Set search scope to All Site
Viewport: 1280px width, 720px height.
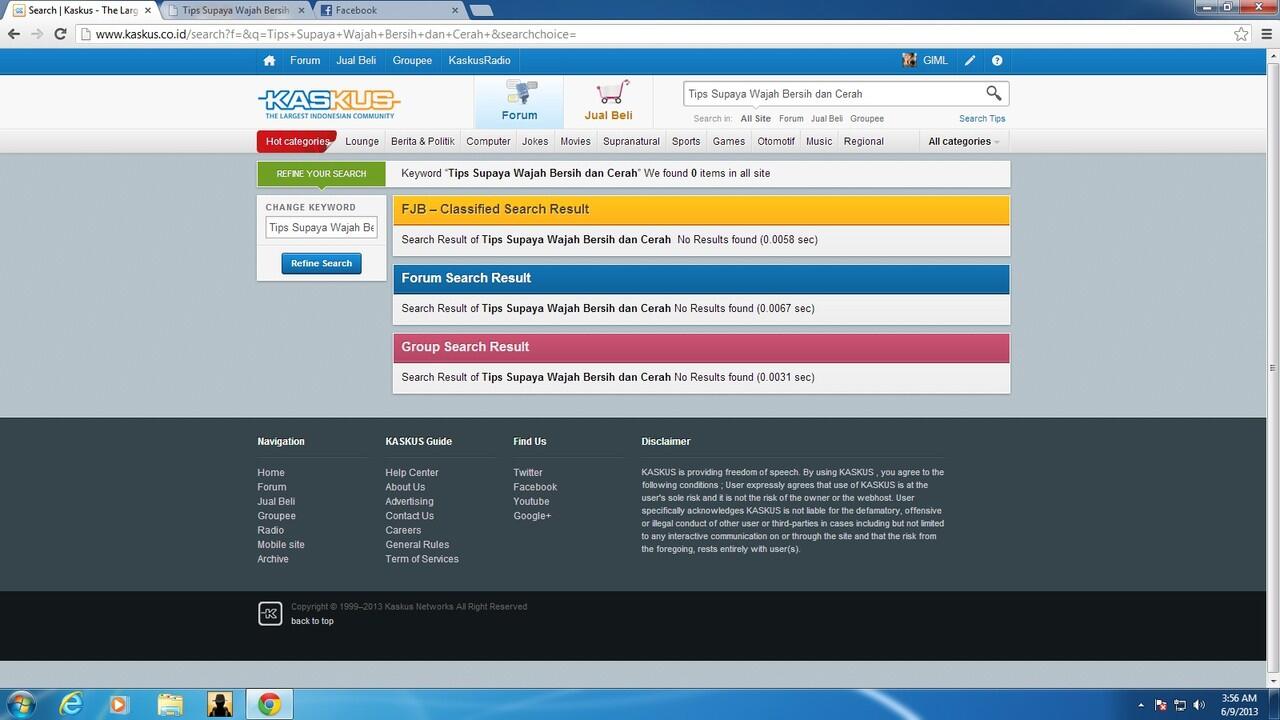[x=756, y=119]
